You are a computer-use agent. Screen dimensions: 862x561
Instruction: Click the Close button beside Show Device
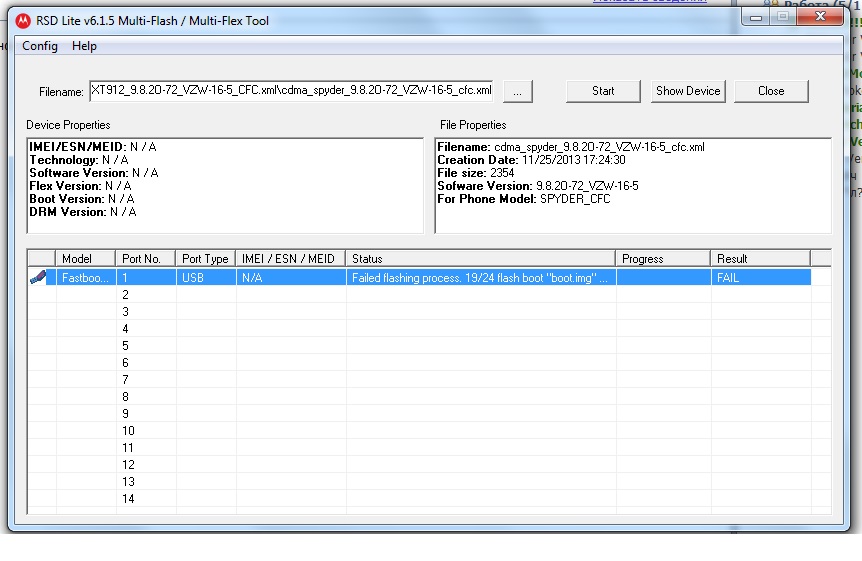(771, 91)
